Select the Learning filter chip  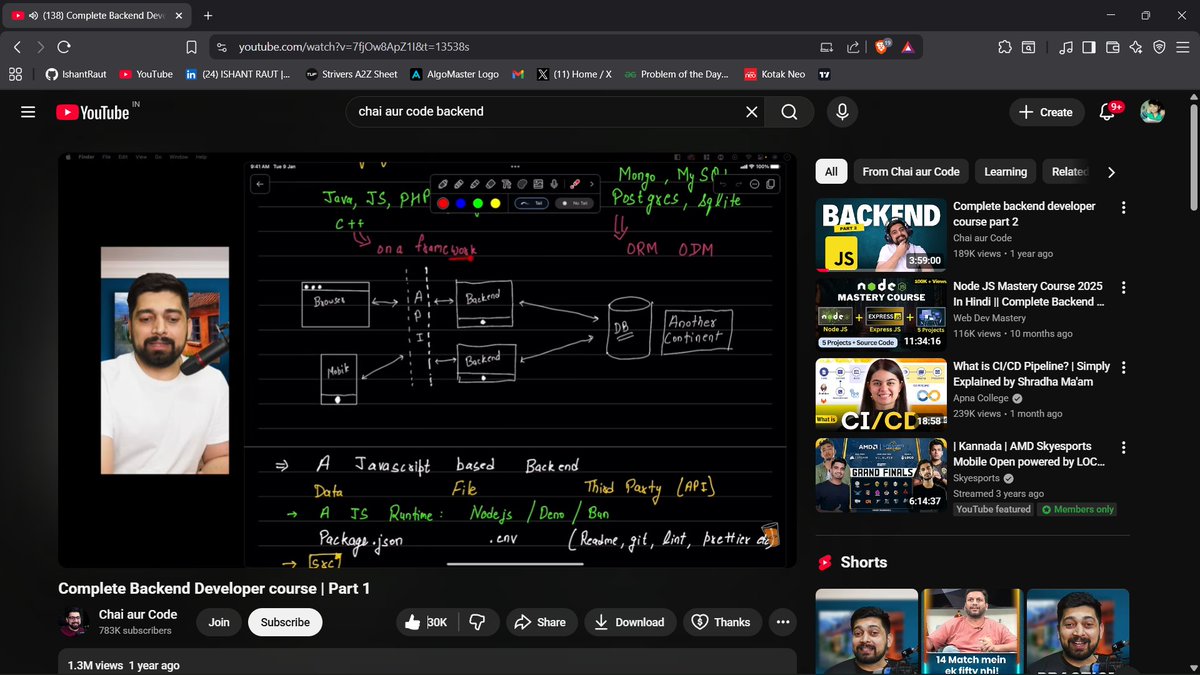(x=1005, y=172)
